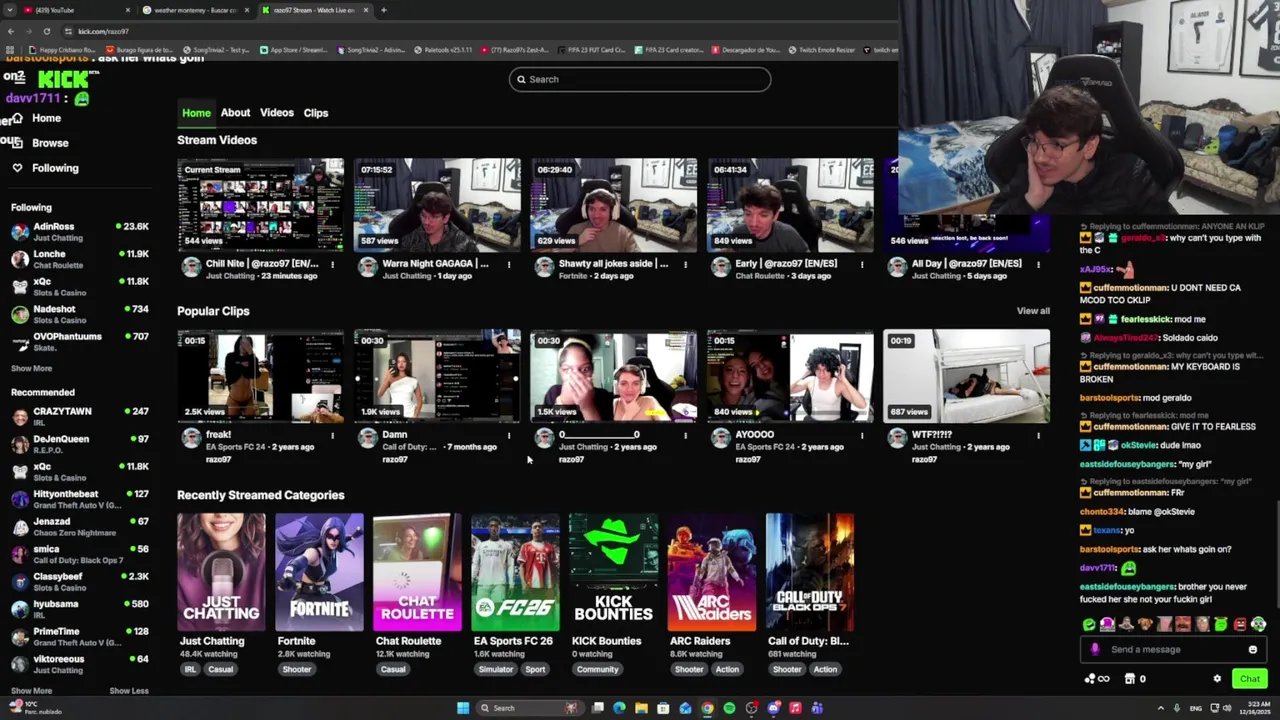The height and width of the screenshot is (720, 1280).
Task: Open the ARC Raiders category card
Action: coord(711,572)
